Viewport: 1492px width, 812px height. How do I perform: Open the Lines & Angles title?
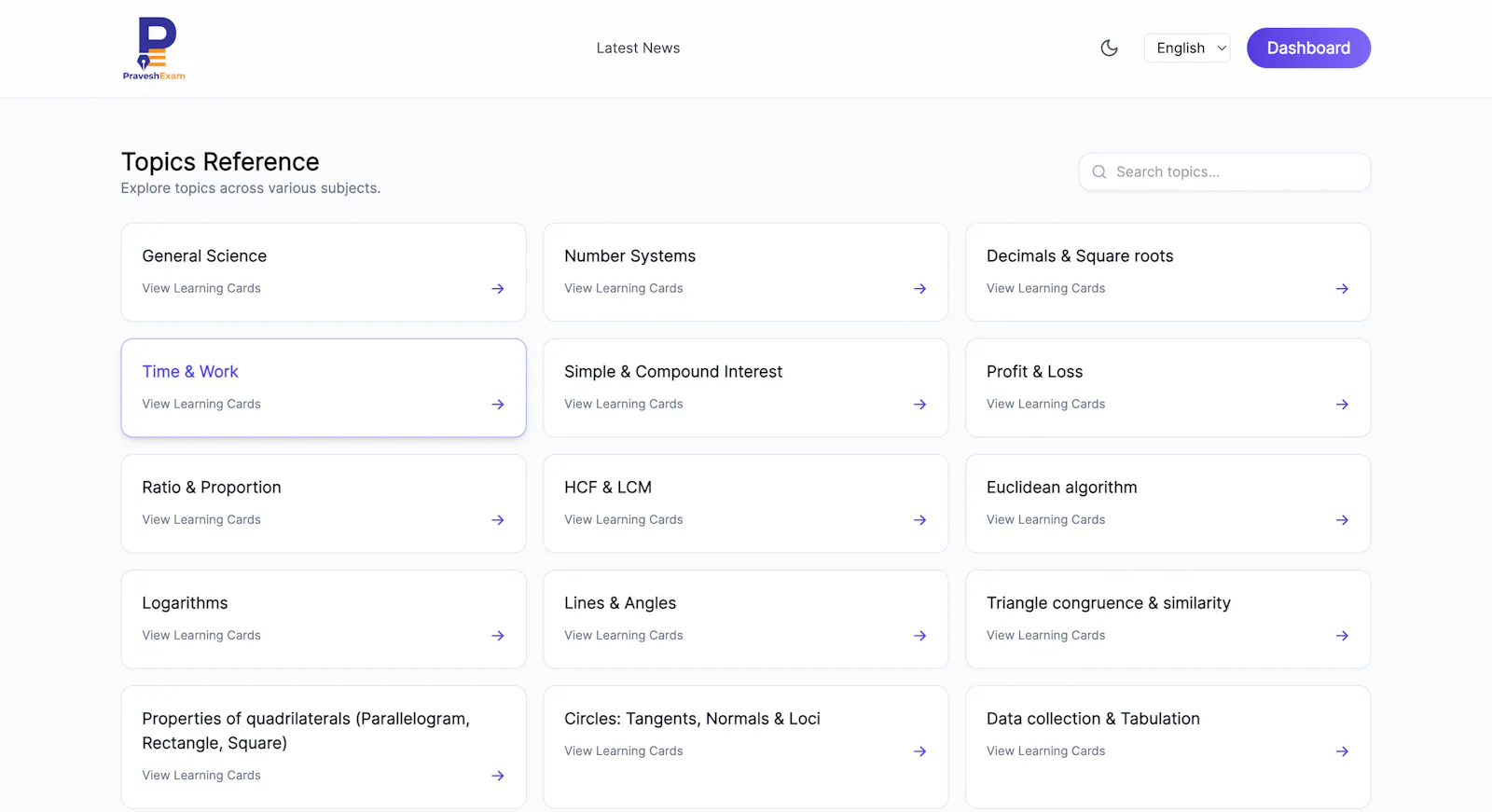pos(620,603)
